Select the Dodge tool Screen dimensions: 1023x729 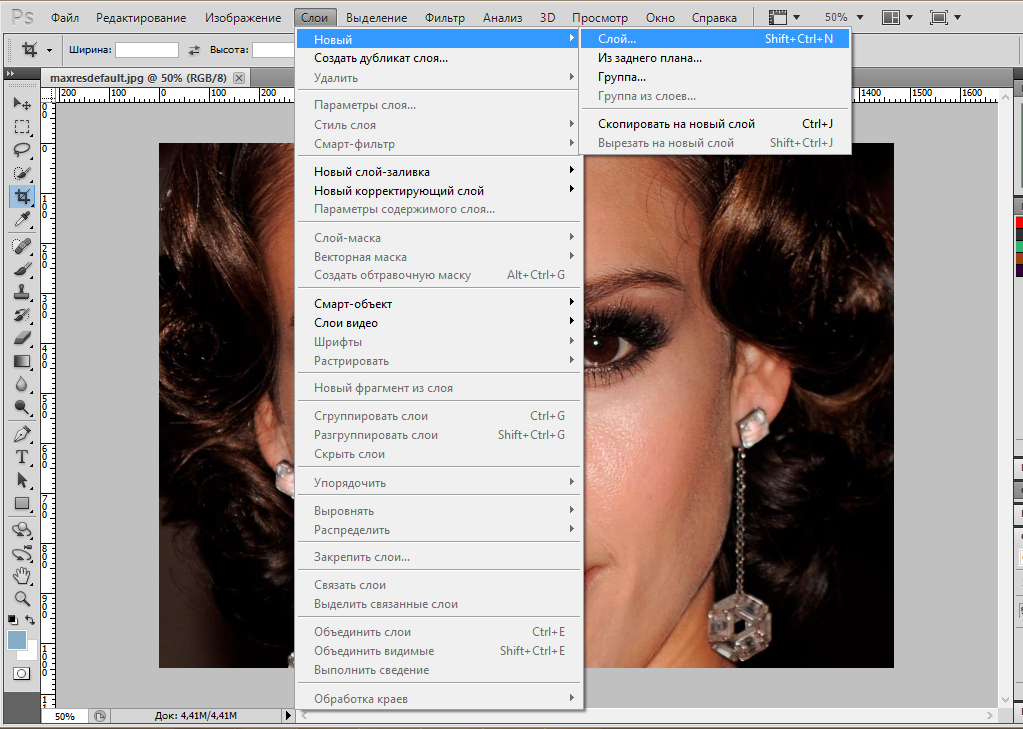tap(22, 407)
